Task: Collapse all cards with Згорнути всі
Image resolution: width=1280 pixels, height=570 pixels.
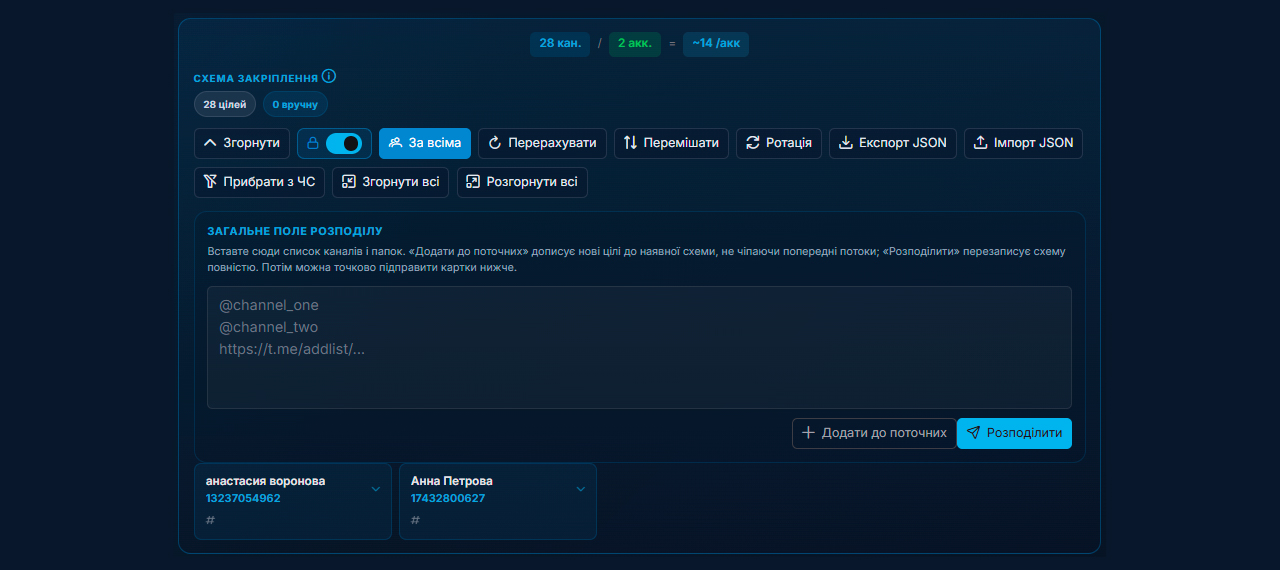Action: point(390,182)
